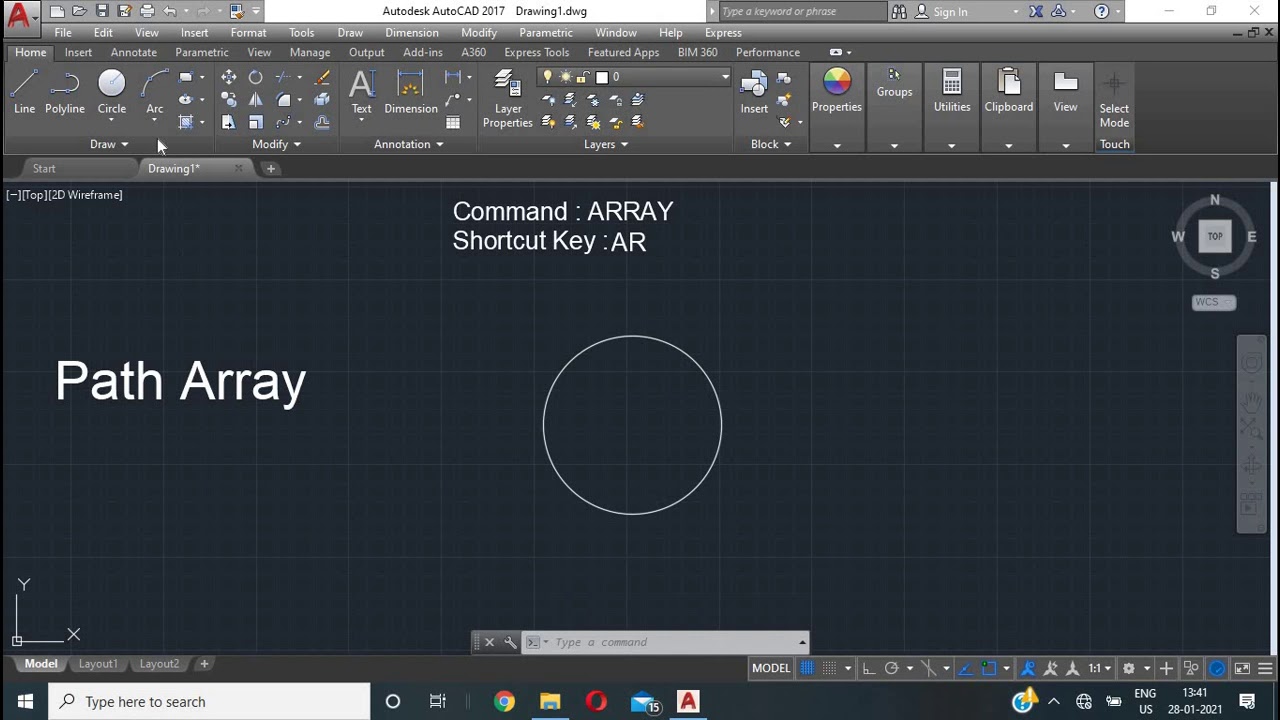Image resolution: width=1280 pixels, height=720 pixels.
Task: Select the Line tool
Action: pyautogui.click(x=24, y=92)
